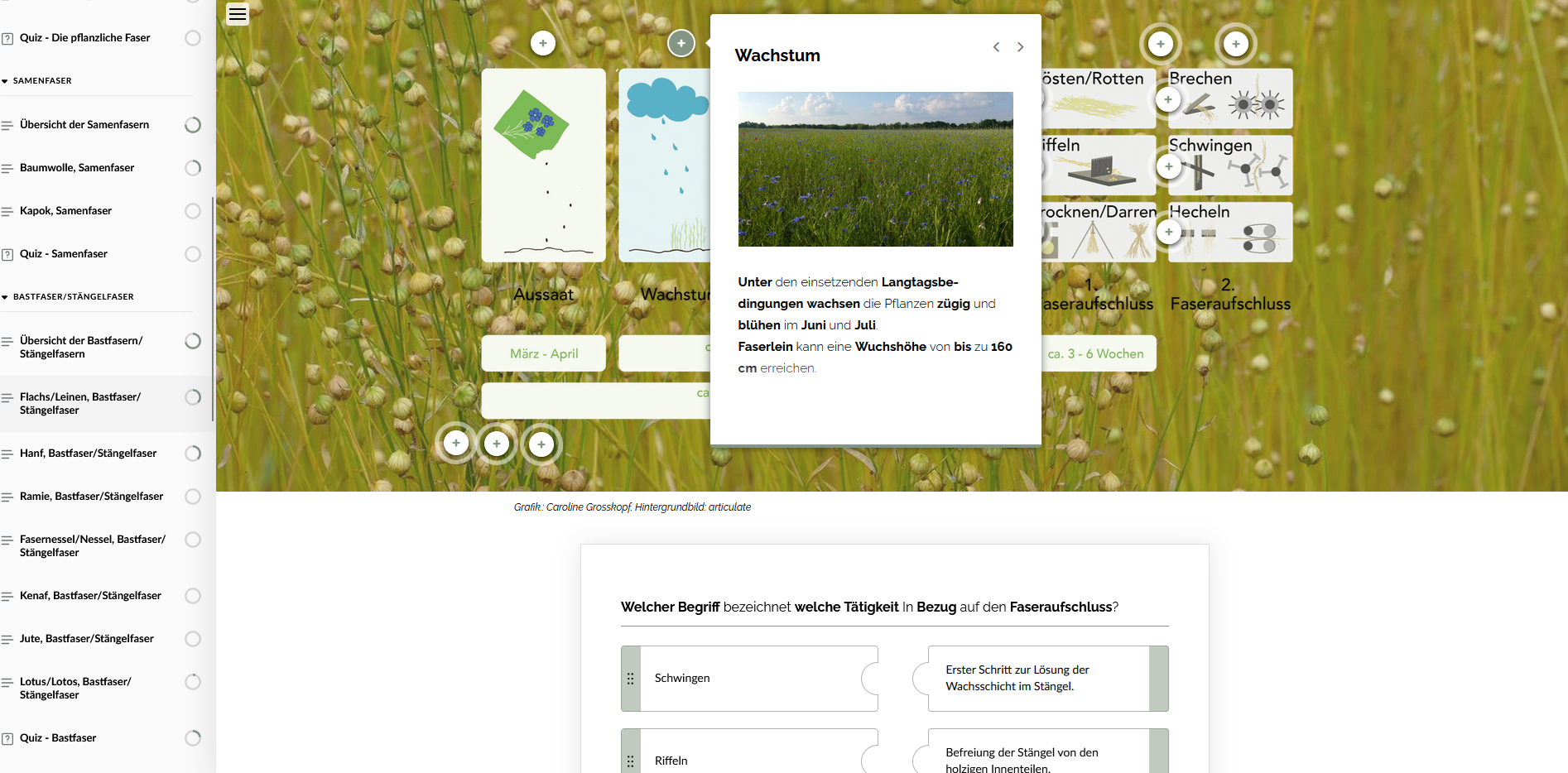Open Hanf, Bastfaser/Stängelfaser lesson

click(88, 454)
